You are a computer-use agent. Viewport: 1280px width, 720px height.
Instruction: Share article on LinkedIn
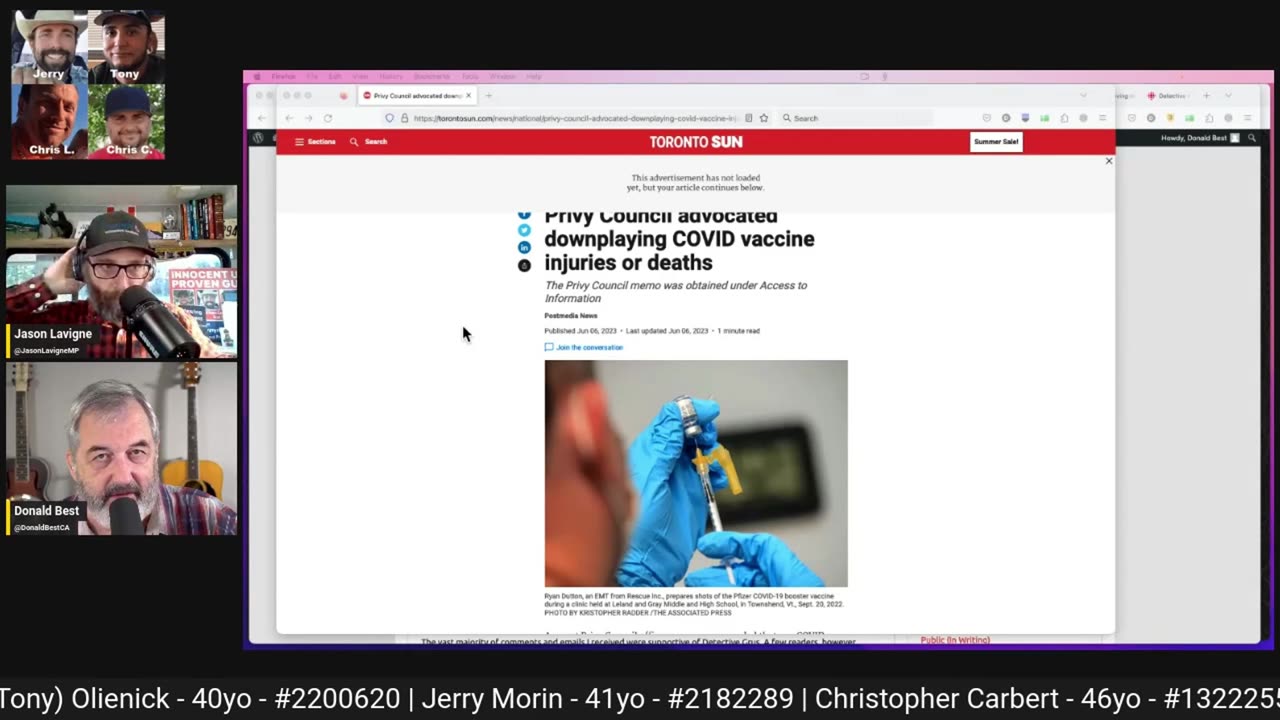point(524,247)
